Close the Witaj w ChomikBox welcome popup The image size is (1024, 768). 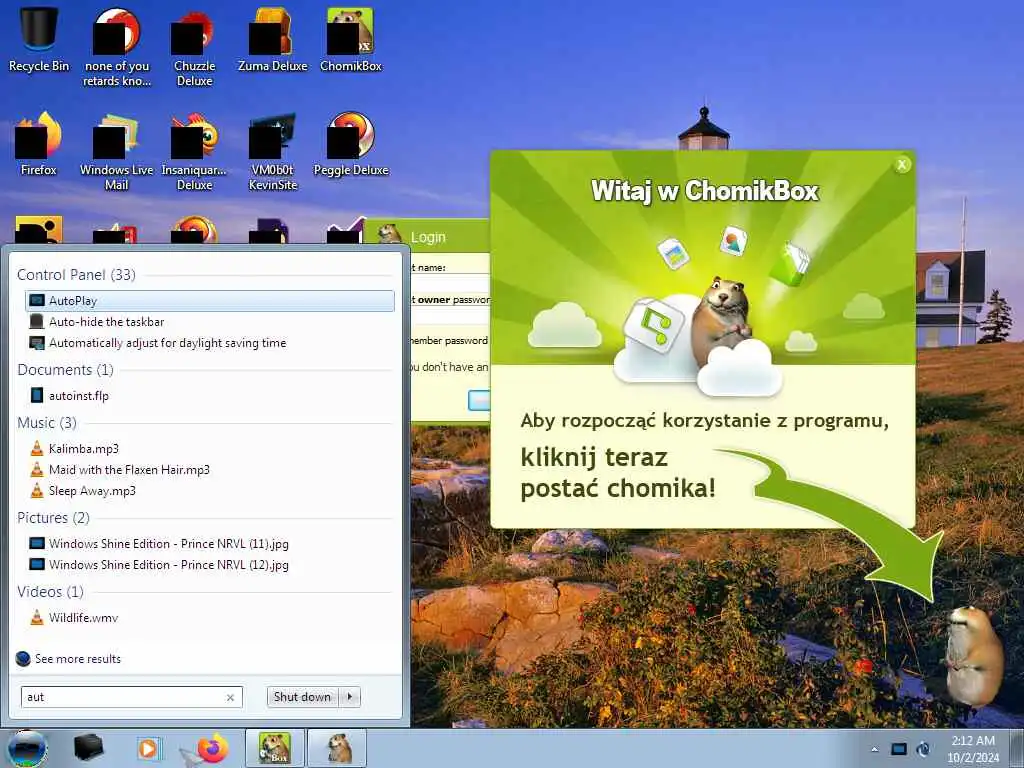click(902, 165)
